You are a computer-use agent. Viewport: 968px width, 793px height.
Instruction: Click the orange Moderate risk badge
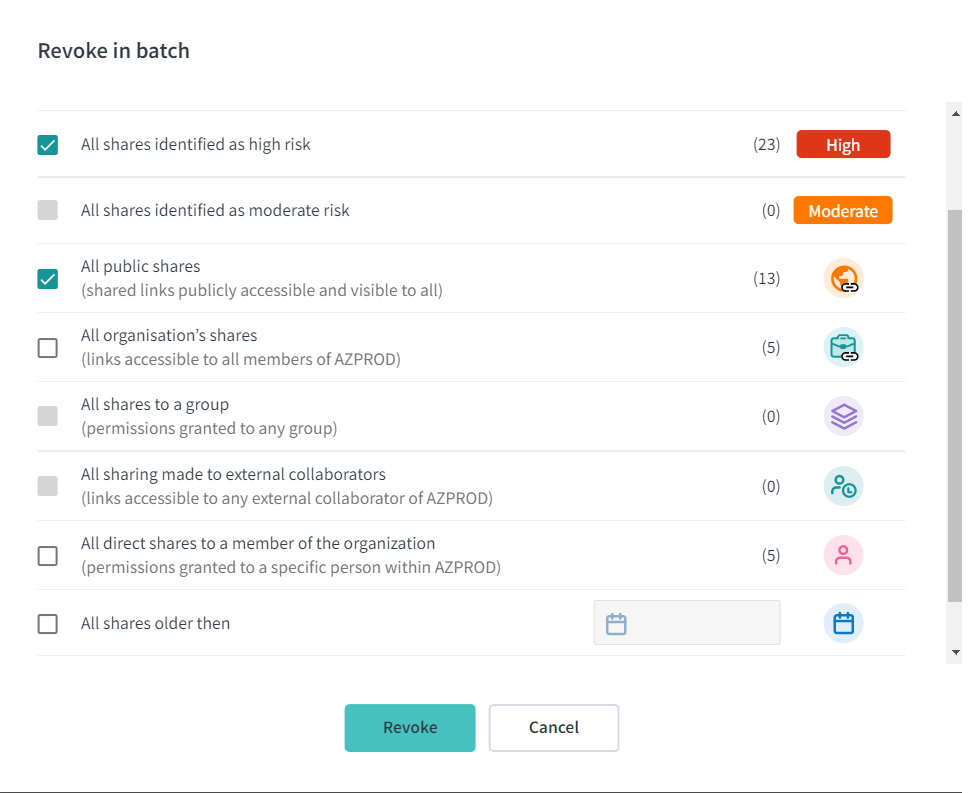843,210
